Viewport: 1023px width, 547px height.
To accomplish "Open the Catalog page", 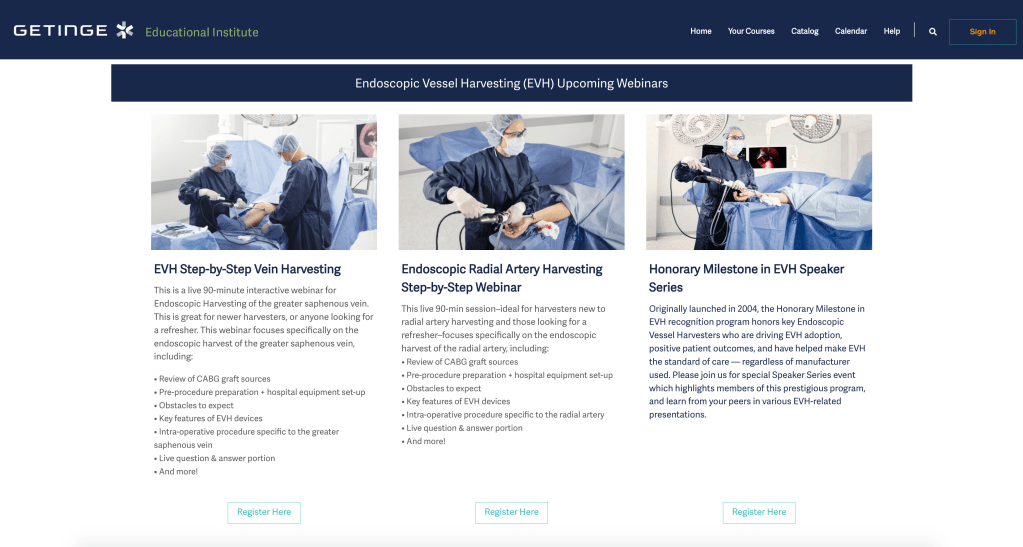I will point(805,31).
